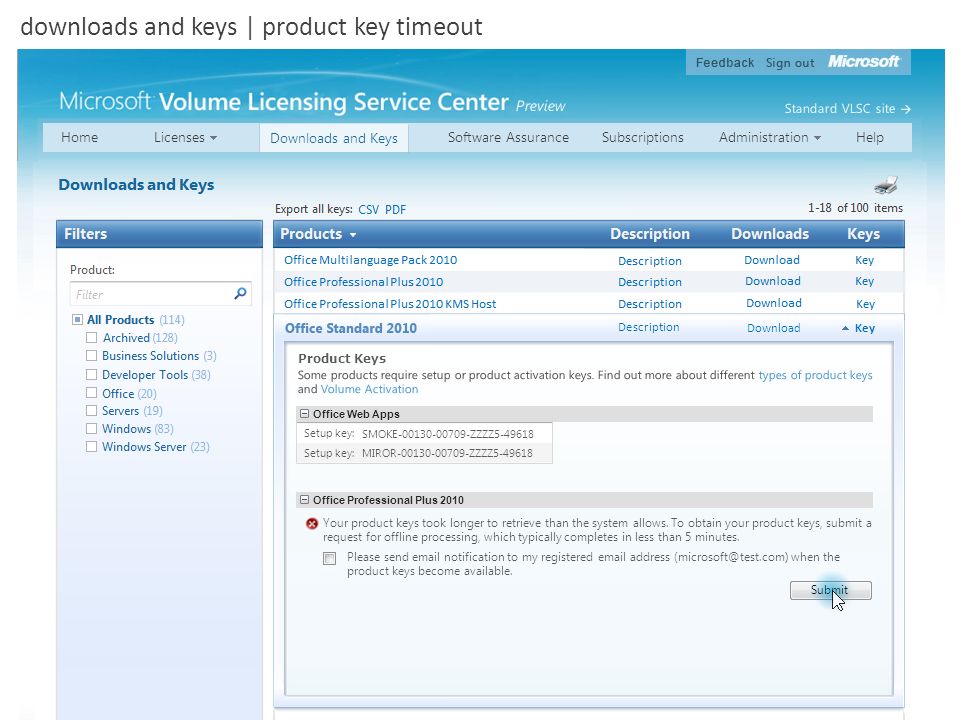960x720 pixels.
Task: Check the Archived filter checkbox
Action: tap(91, 337)
